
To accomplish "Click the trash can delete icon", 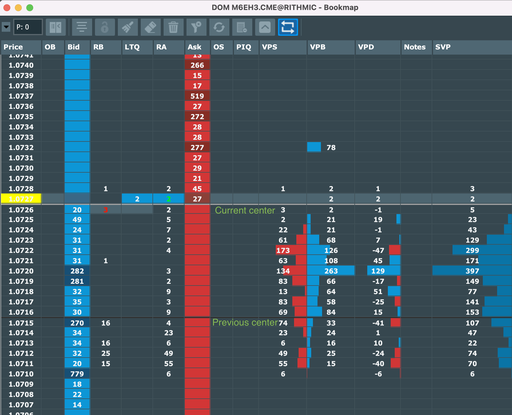I will coord(173,27).
